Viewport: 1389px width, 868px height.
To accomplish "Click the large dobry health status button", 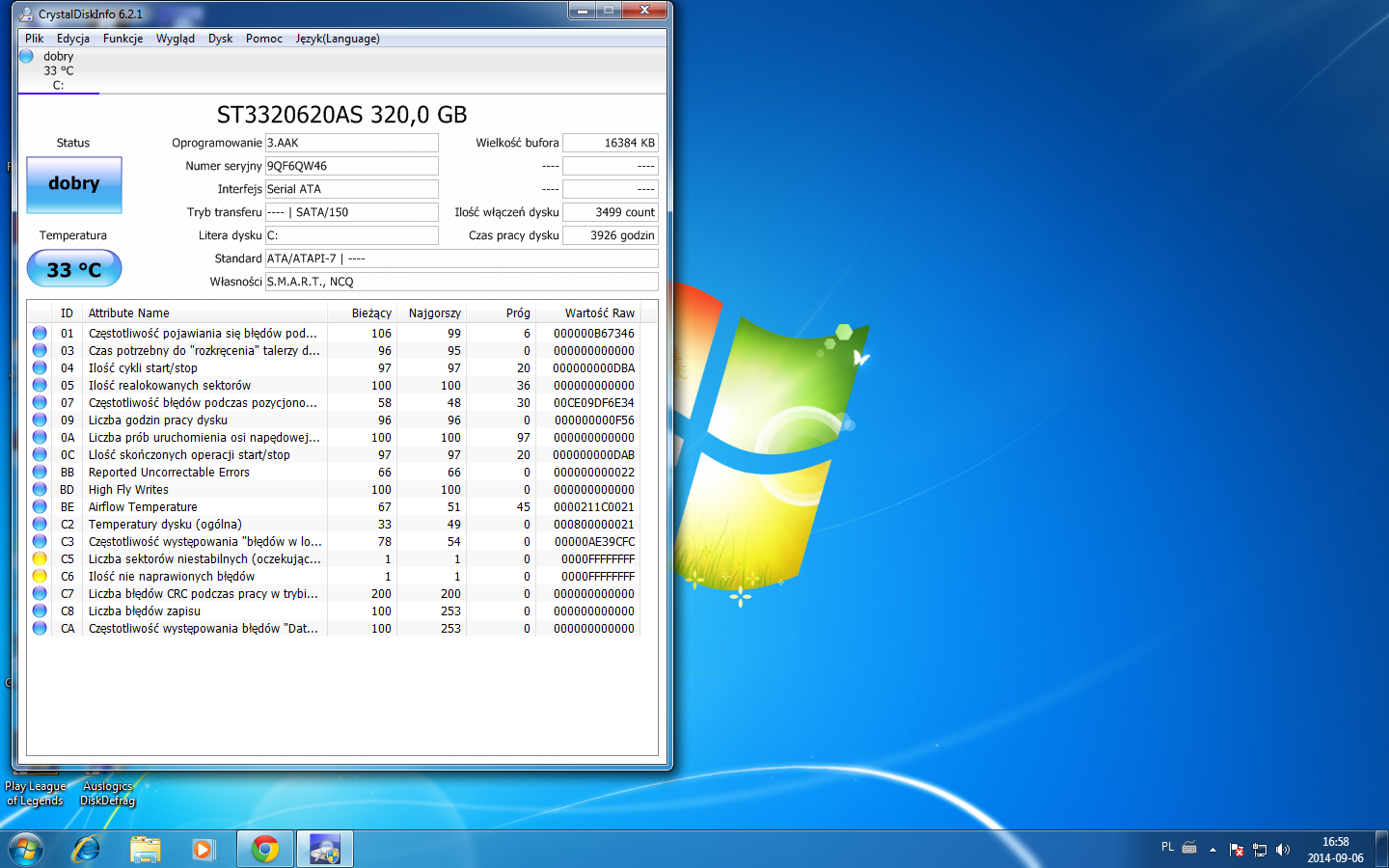I will pos(74,184).
